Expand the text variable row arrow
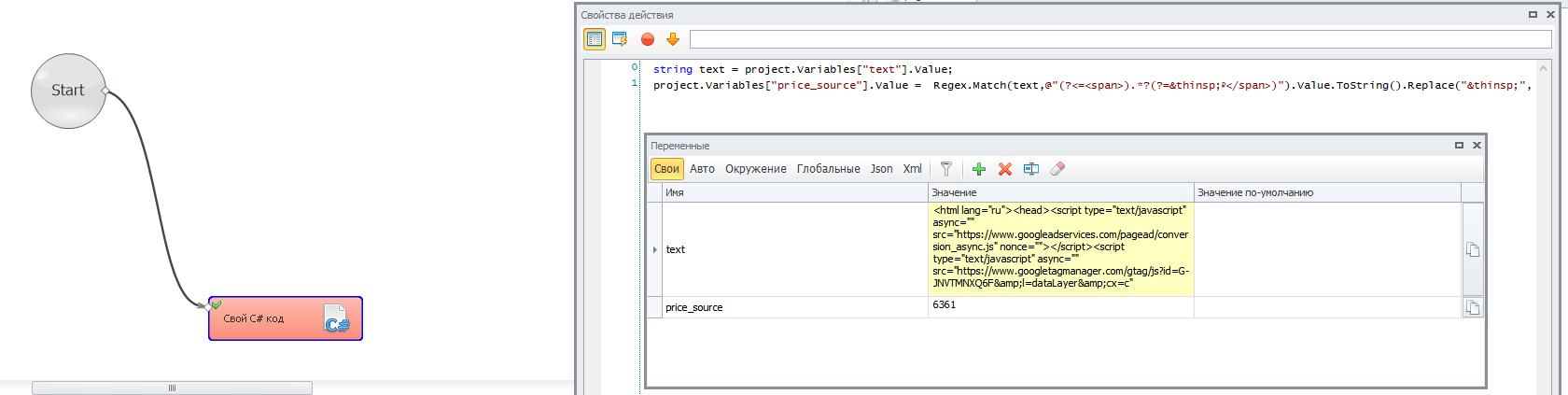The image size is (1568, 395). 654,249
